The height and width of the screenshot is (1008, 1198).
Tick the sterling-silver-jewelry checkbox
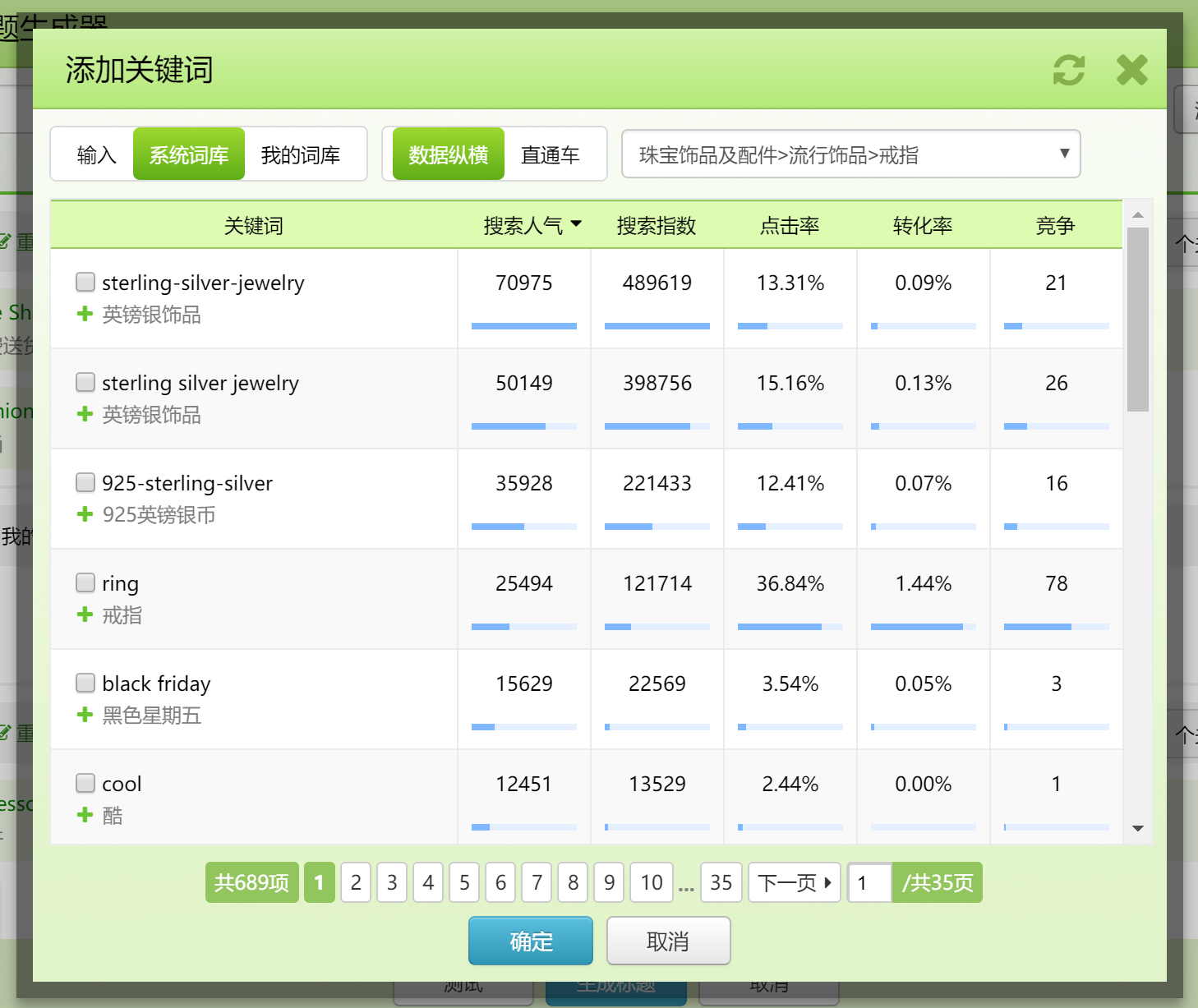[x=85, y=282]
